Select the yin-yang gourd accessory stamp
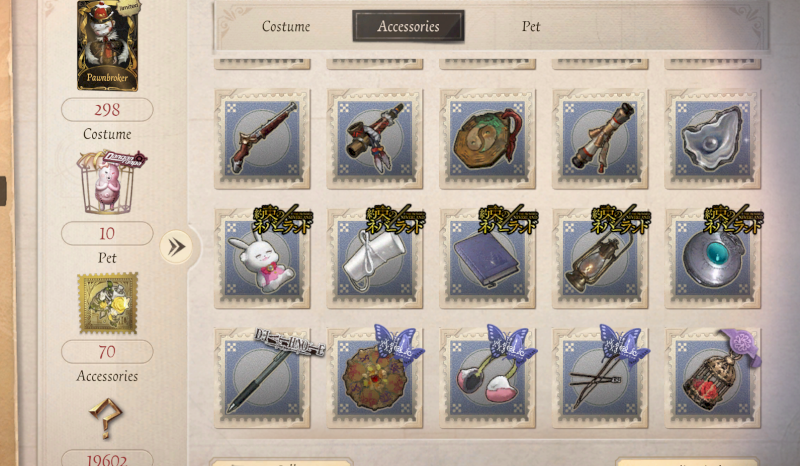The image size is (800, 466). [487, 139]
